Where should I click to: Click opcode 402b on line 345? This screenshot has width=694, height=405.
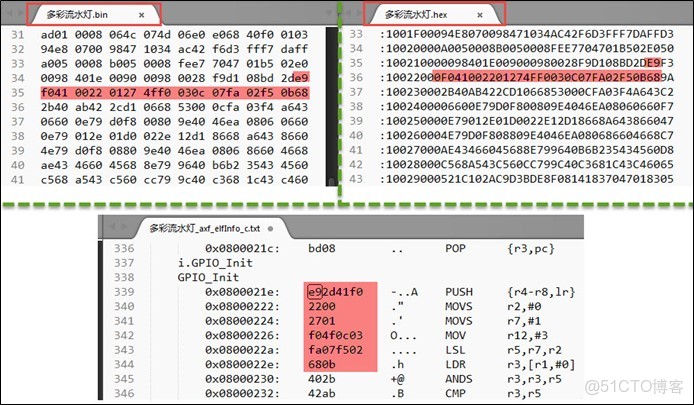[322, 379]
